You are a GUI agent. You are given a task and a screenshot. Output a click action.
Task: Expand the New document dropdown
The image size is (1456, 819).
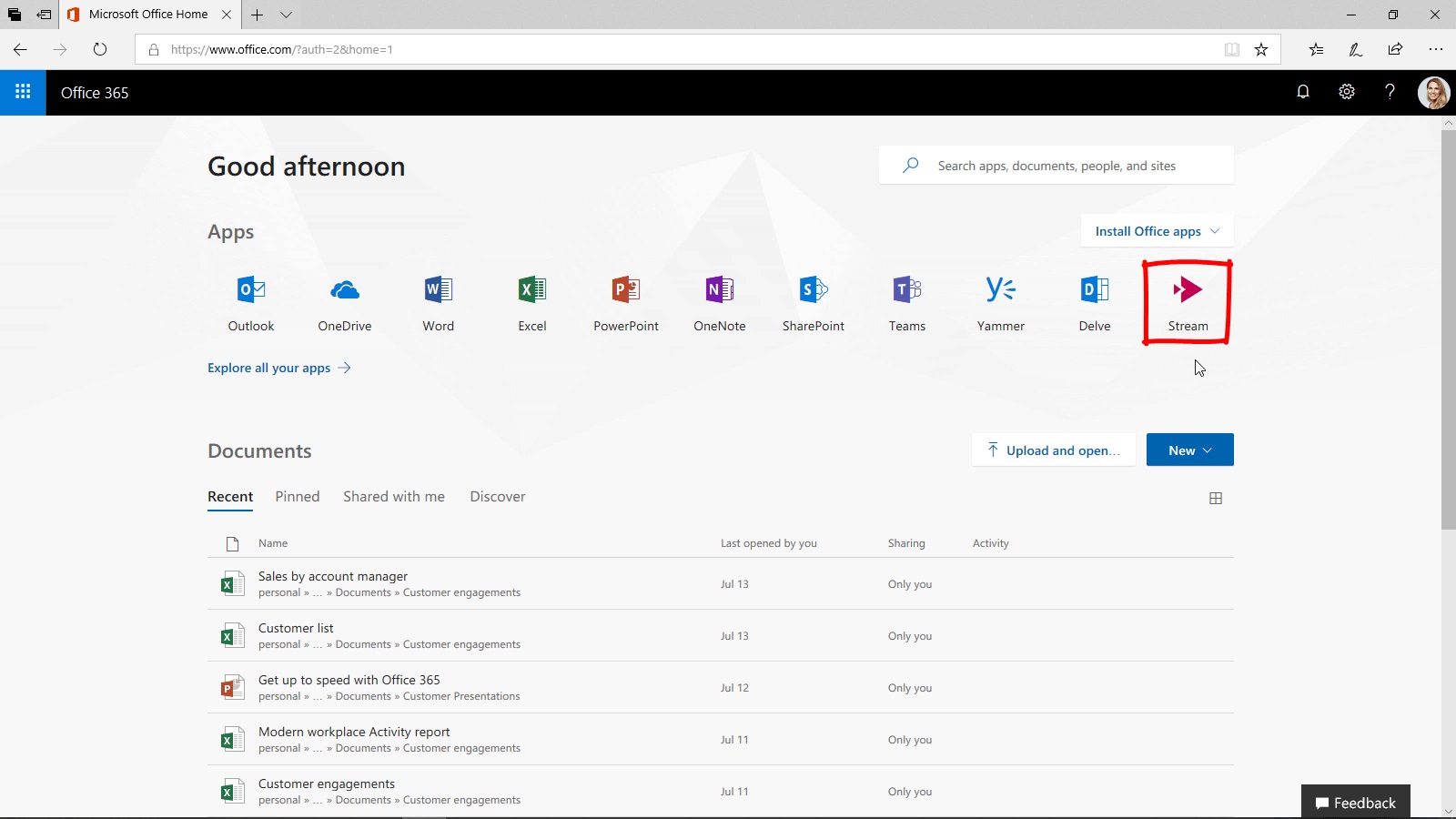[1189, 449]
